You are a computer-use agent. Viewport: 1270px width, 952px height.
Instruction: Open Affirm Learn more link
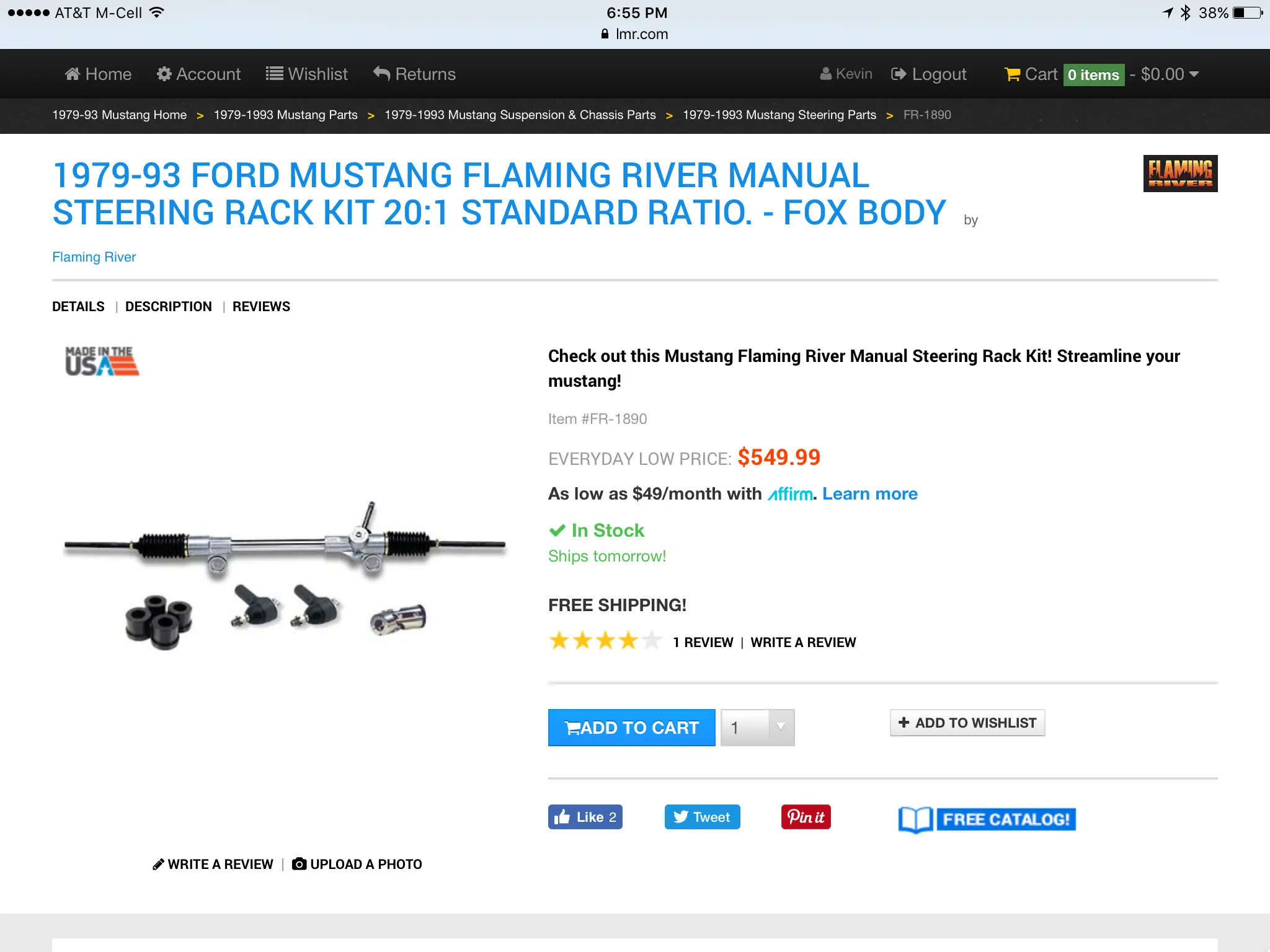tap(869, 494)
